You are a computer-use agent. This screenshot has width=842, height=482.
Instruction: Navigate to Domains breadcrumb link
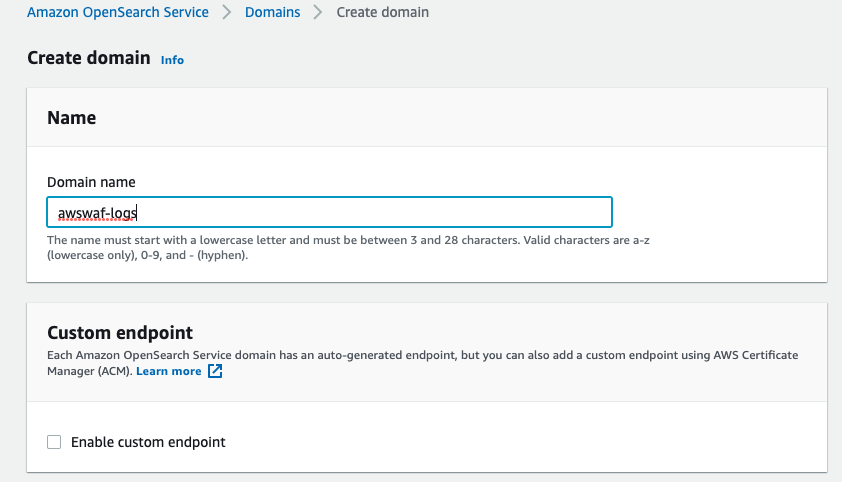(272, 12)
